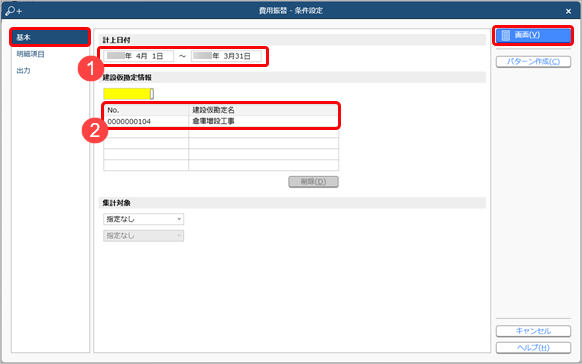Viewport: 582px width, 364px height.
Task: Select cell 倉庫増設工事
Action: click(263, 121)
